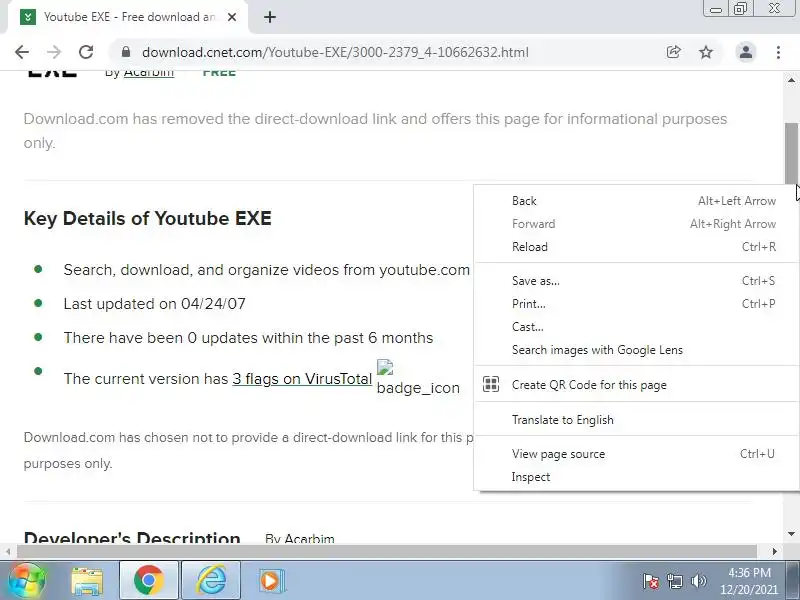This screenshot has height=600, width=800.
Task: Click the Action Center flag tray icon
Action: click(651, 581)
